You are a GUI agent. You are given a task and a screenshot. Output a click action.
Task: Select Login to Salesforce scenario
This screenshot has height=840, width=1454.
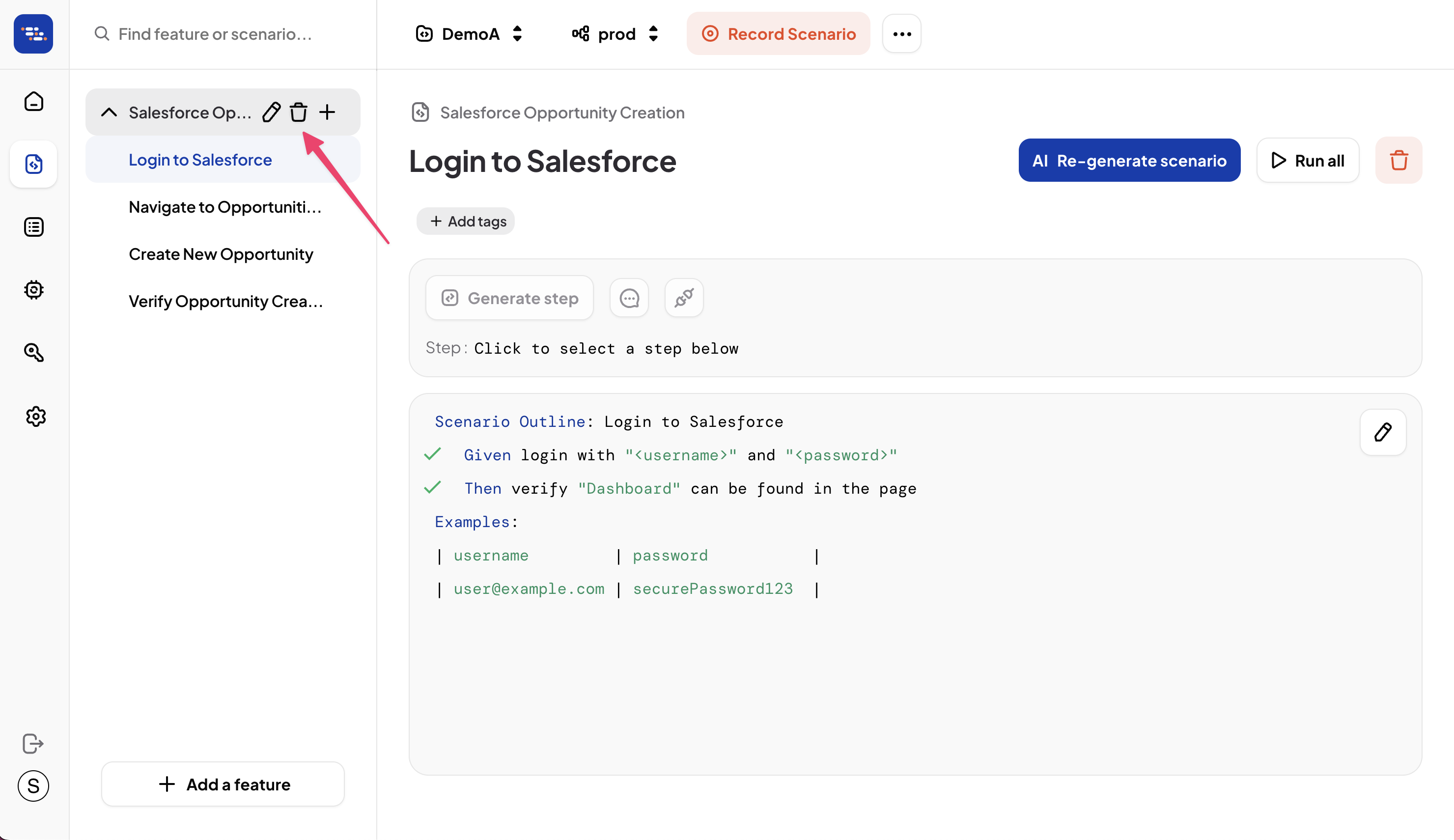pyautogui.click(x=223, y=160)
